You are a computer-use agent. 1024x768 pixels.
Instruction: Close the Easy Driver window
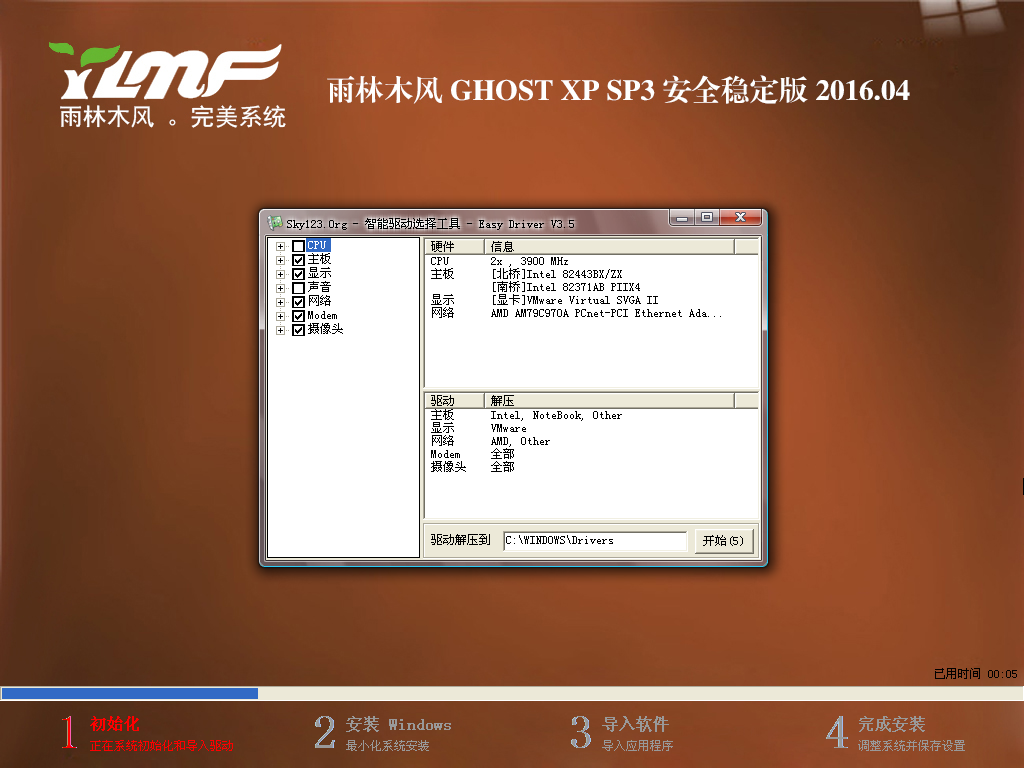[x=741, y=217]
